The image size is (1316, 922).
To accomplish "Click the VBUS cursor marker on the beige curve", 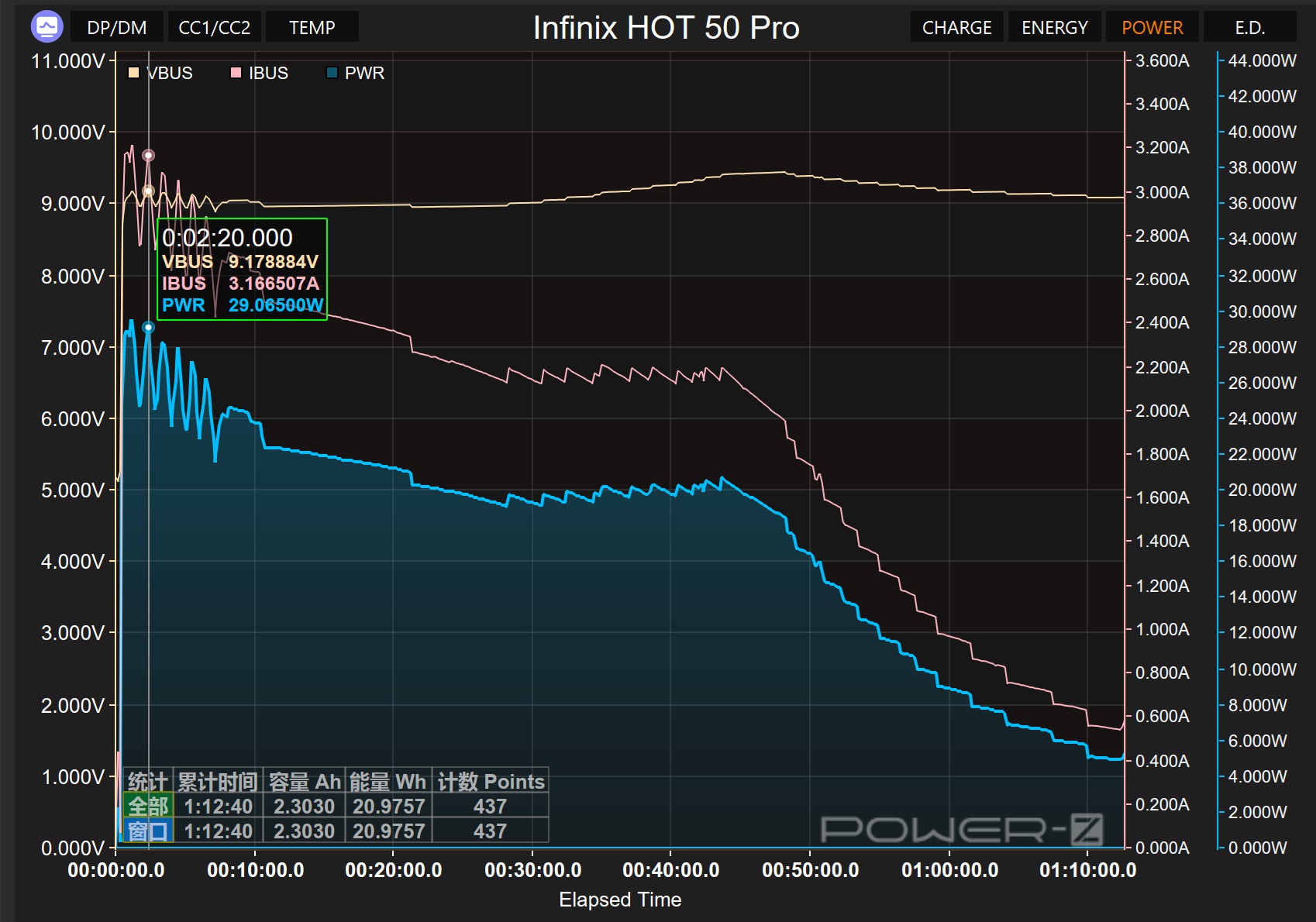I will click(x=148, y=191).
